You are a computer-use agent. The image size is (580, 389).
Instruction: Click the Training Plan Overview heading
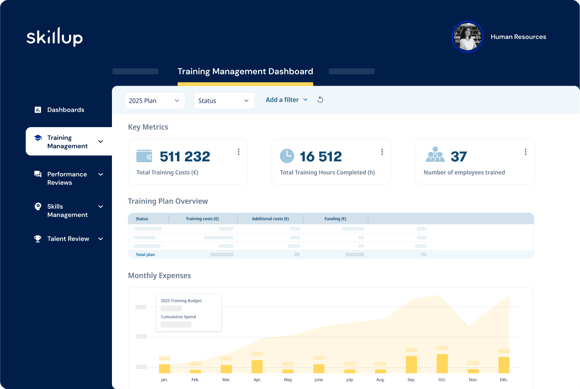(x=168, y=201)
